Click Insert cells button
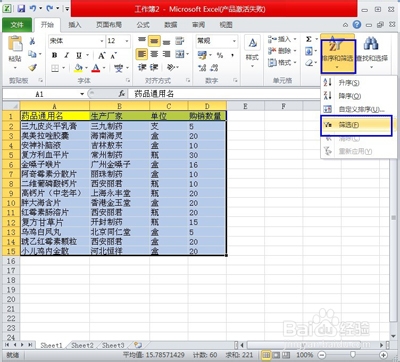Image resolution: width=400 pixels, height=362 pixels. click(x=282, y=39)
